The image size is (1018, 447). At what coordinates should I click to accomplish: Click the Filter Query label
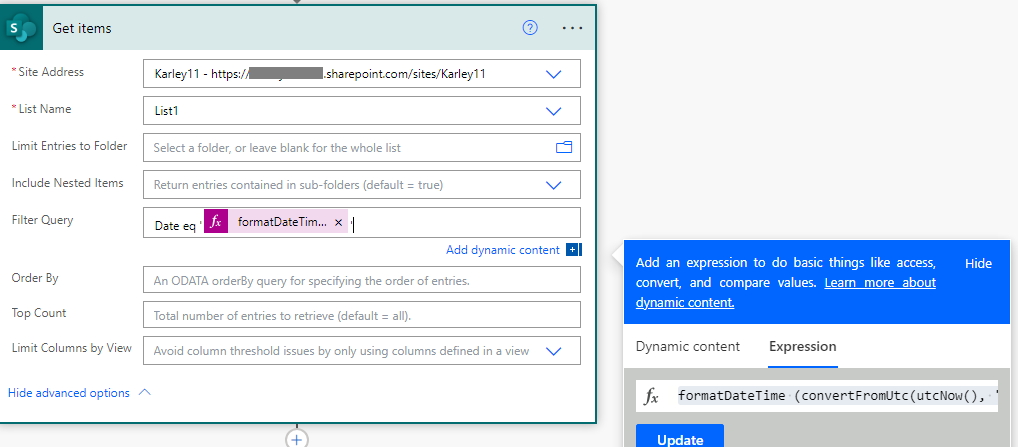pos(42,220)
